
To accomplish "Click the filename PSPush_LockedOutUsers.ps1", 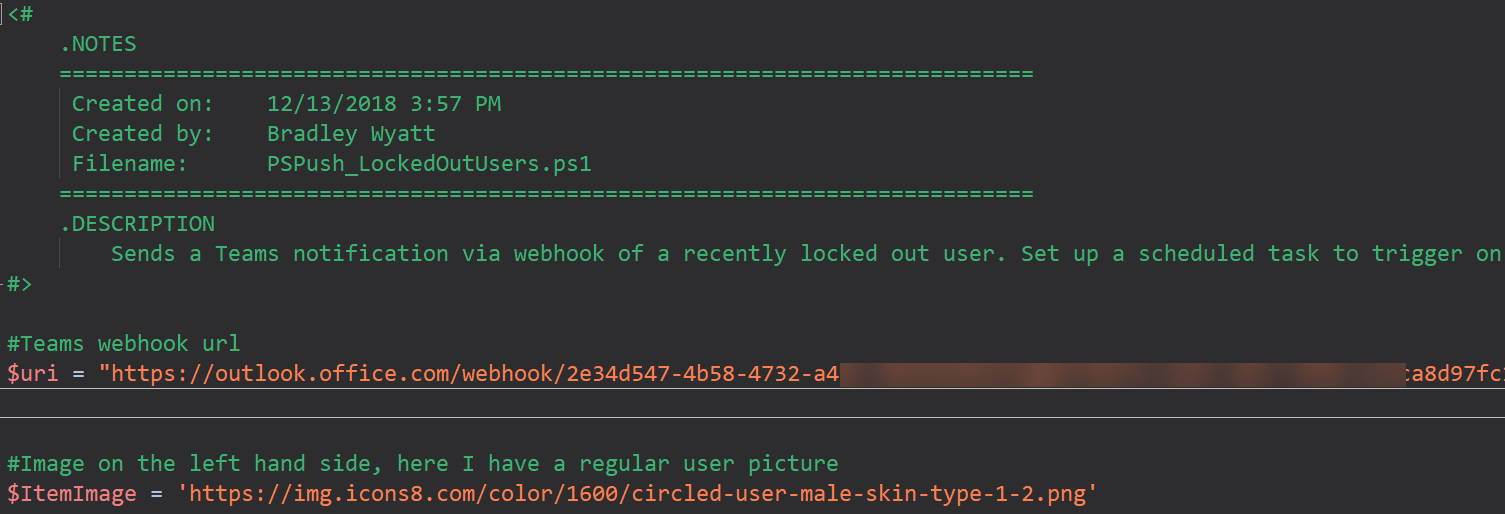I will click(429, 164).
